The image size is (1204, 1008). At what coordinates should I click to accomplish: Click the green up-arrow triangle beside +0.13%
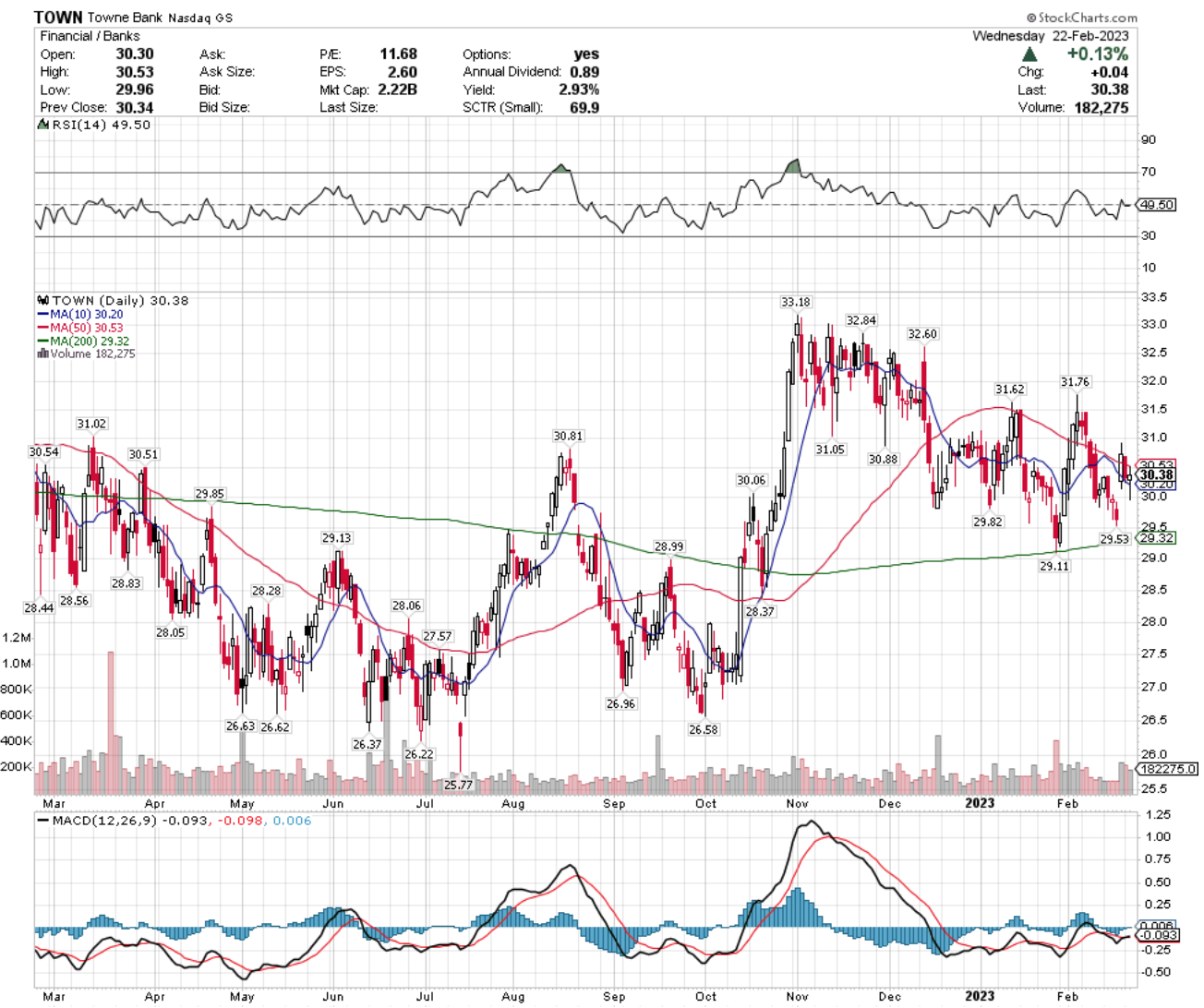click(x=1029, y=54)
